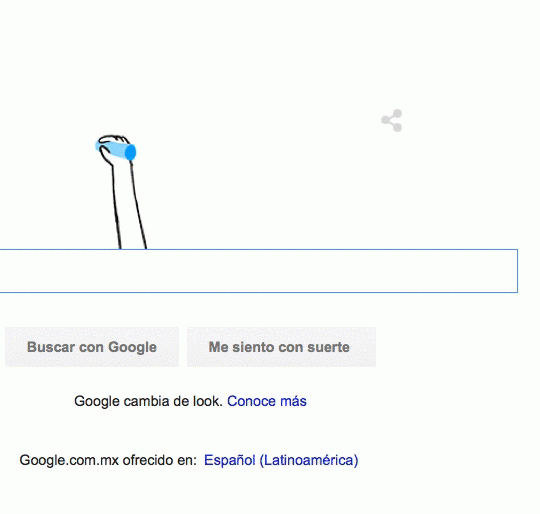The height and width of the screenshot is (514, 540).
Task: Start a search with Buscar con Google
Action: (x=92, y=347)
